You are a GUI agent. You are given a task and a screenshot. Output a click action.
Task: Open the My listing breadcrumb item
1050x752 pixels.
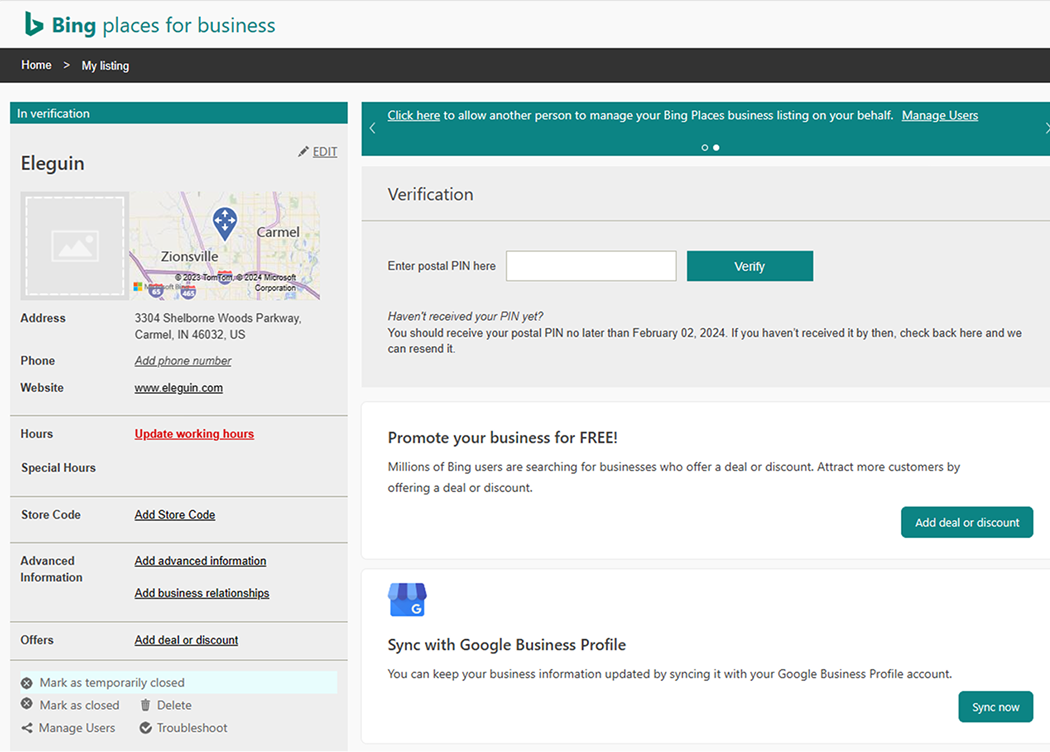pyautogui.click(x=105, y=65)
